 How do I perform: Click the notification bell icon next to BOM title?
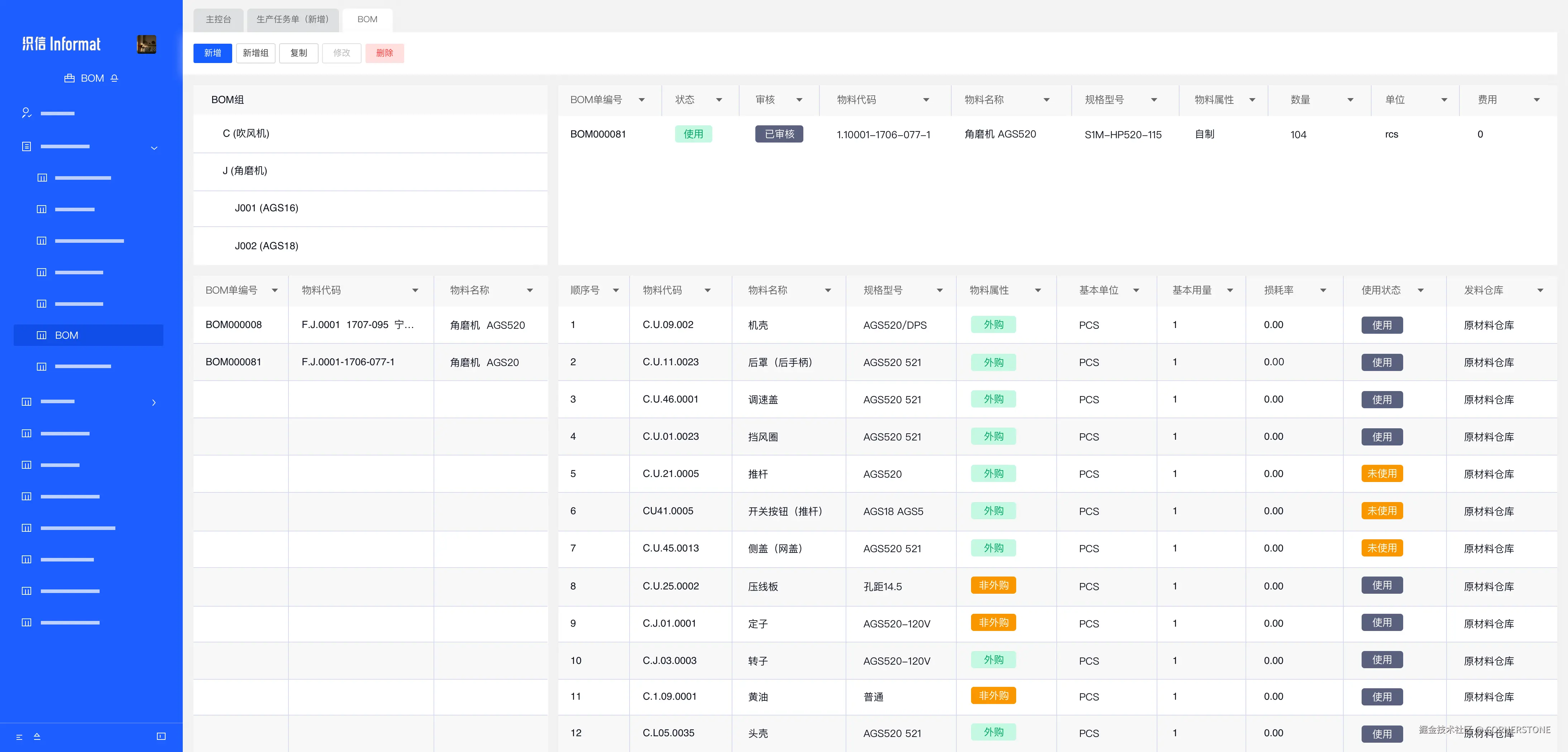[x=114, y=78]
